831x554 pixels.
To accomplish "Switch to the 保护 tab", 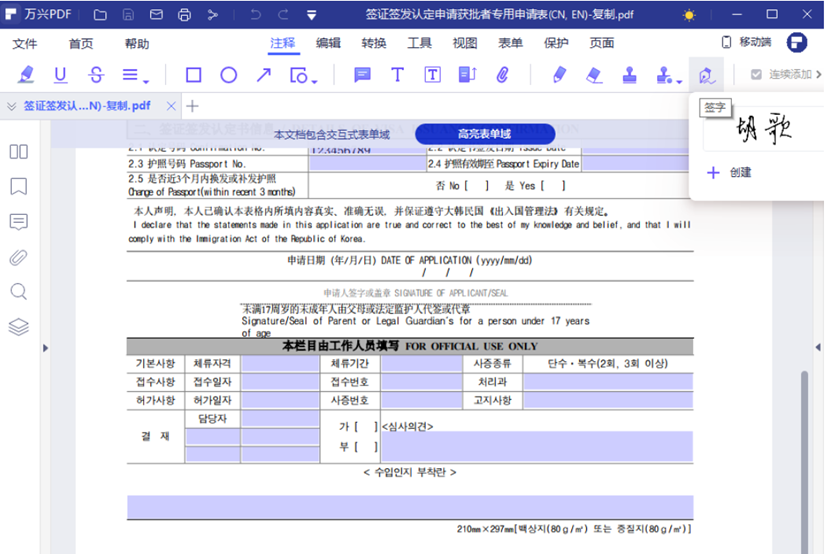I will (556, 43).
